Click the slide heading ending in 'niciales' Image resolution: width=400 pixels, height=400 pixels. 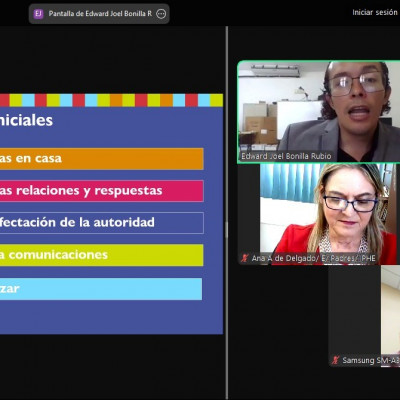(26, 120)
